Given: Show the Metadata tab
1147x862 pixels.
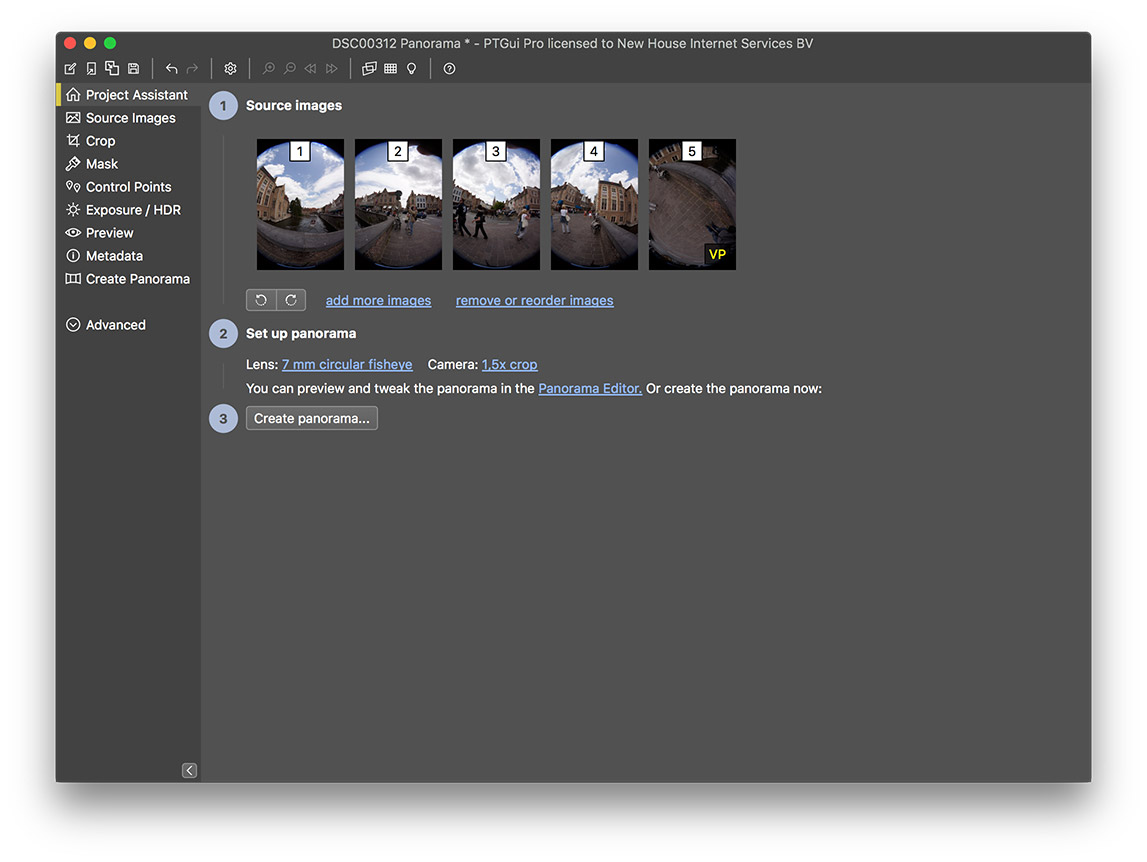Looking at the screenshot, I should coord(127,256).
